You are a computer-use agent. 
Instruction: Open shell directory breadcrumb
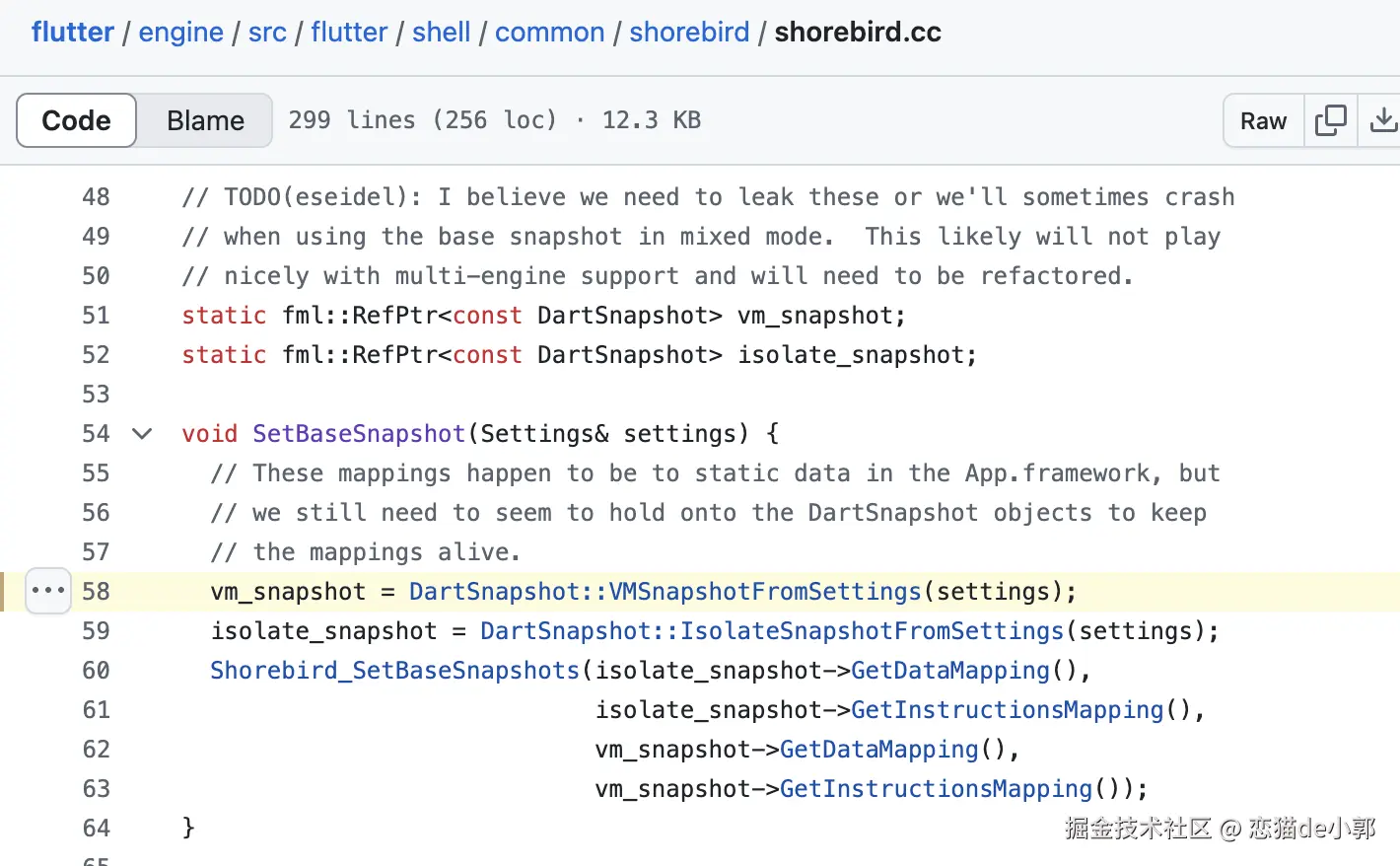tap(441, 32)
